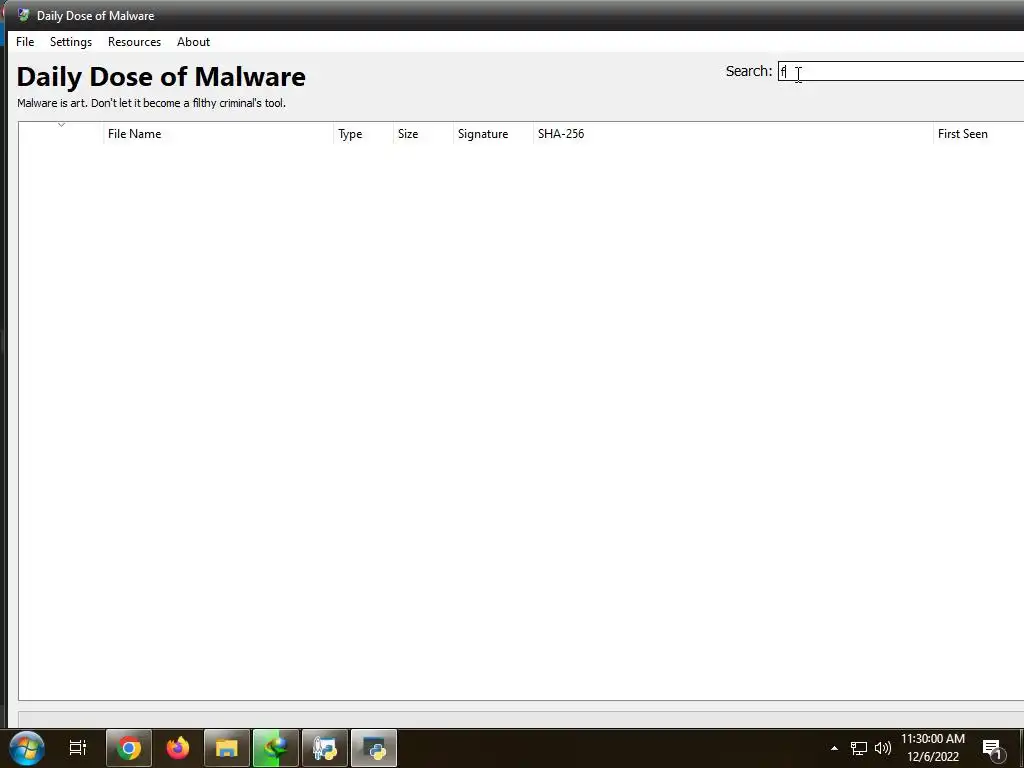1024x768 pixels.
Task: Open Task View from the taskbar
Action: (78, 748)
